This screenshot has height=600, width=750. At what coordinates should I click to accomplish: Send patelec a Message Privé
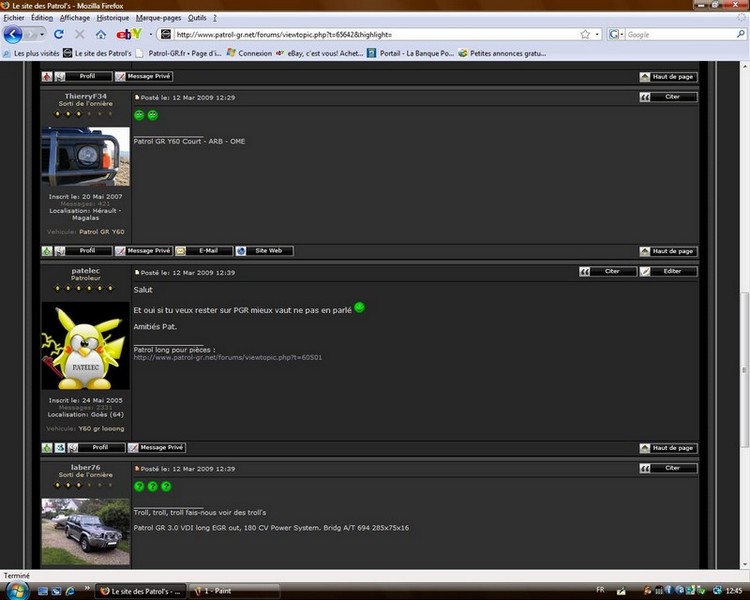(156, 448)
